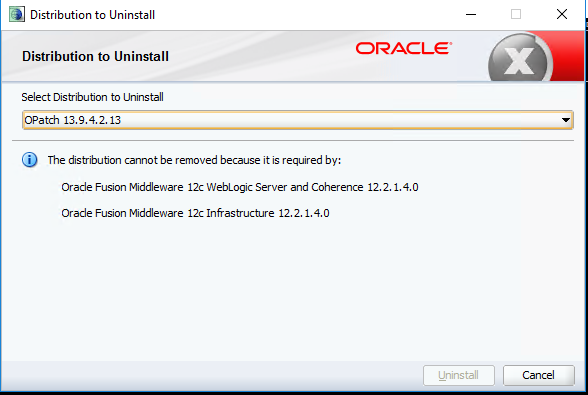Click the 'cannot be removed' message text
The height and width of the screenshot is (395, 588).
pos(194,160)
